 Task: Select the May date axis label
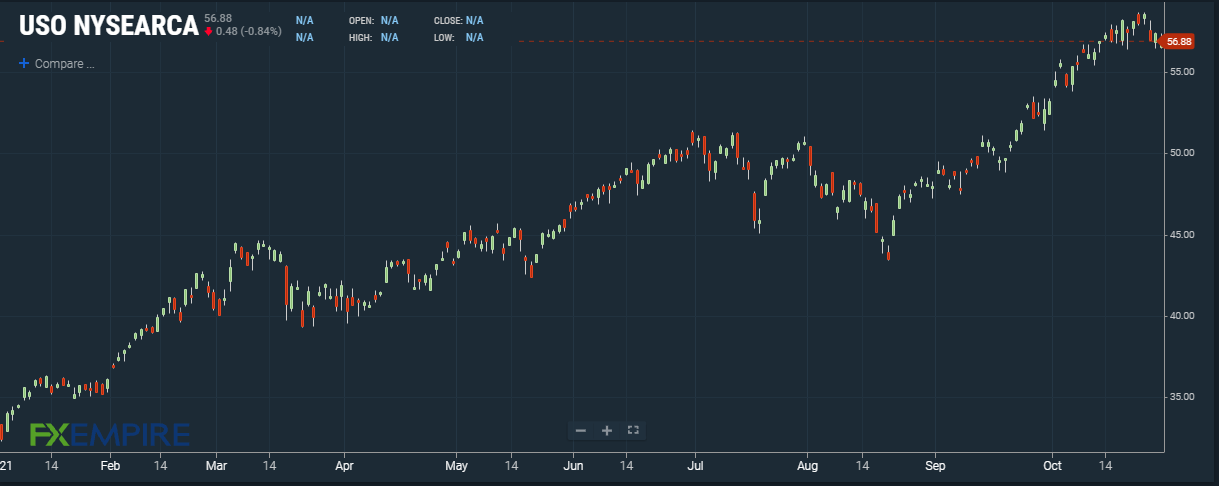[457, 466]
